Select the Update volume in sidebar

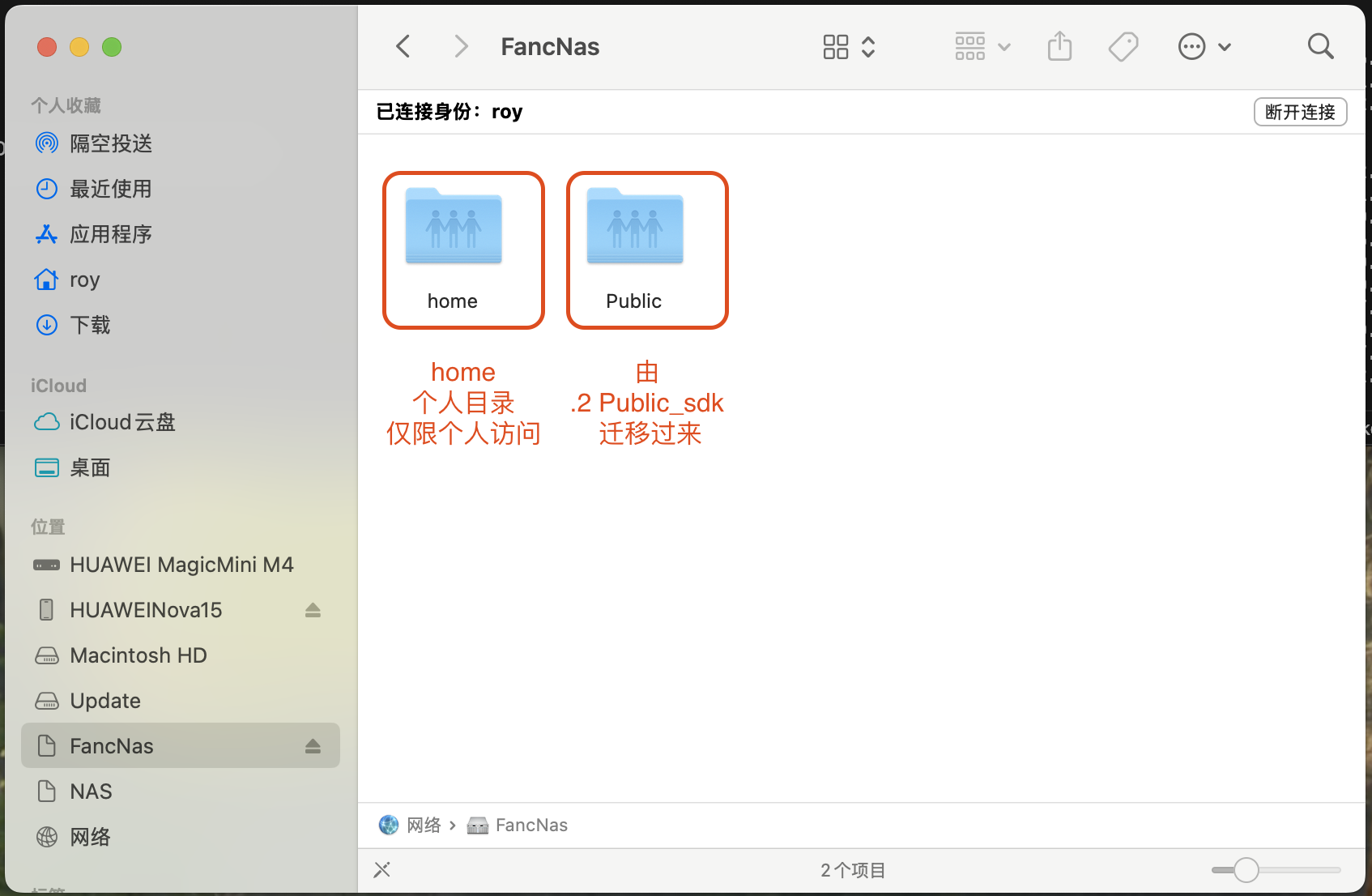click(181, 701)
